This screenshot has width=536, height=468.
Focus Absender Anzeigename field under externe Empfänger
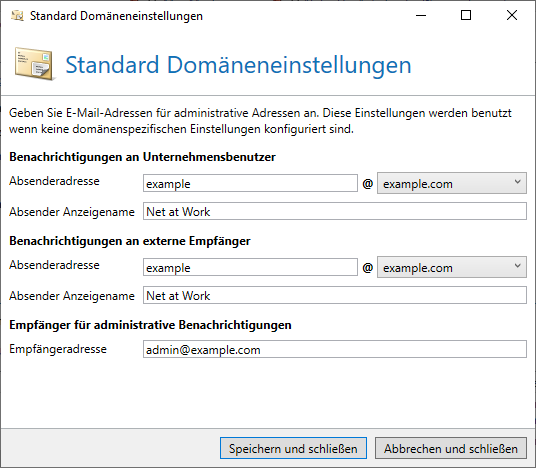click(335, 295)
